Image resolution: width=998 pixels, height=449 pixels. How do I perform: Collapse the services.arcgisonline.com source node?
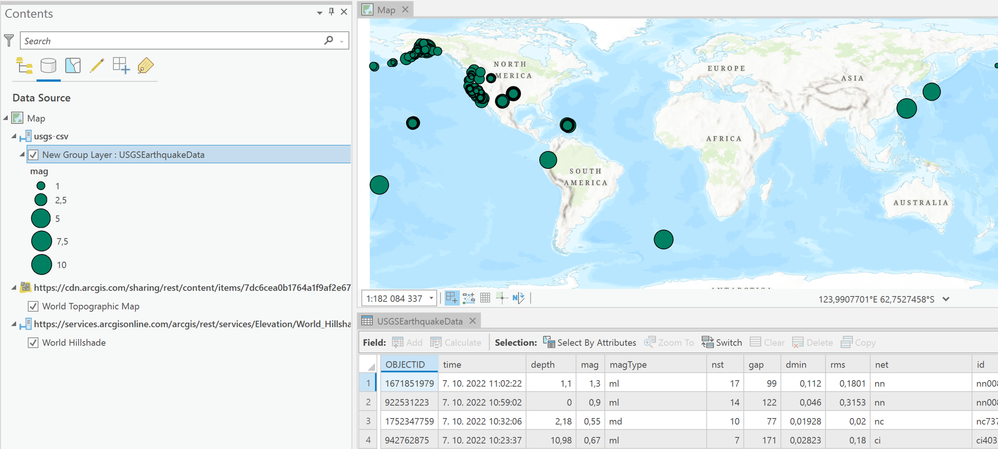(x=15, y=324)
